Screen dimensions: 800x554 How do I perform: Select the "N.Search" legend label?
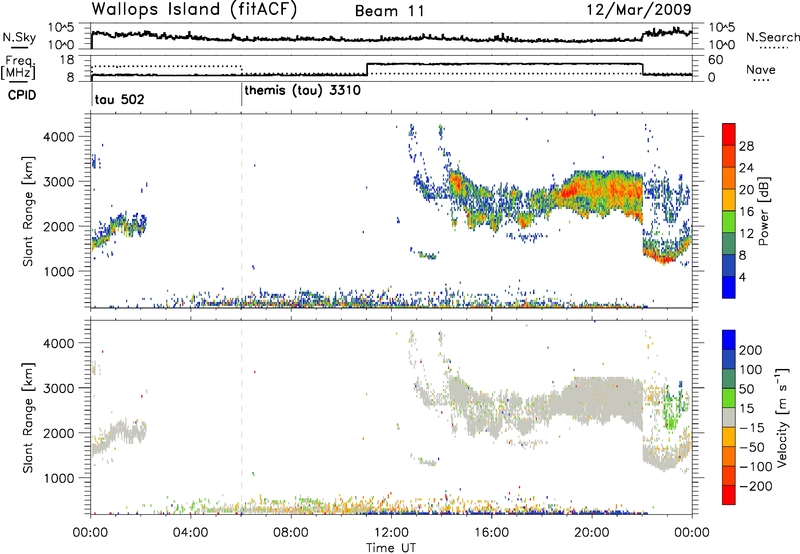[772, 37]
